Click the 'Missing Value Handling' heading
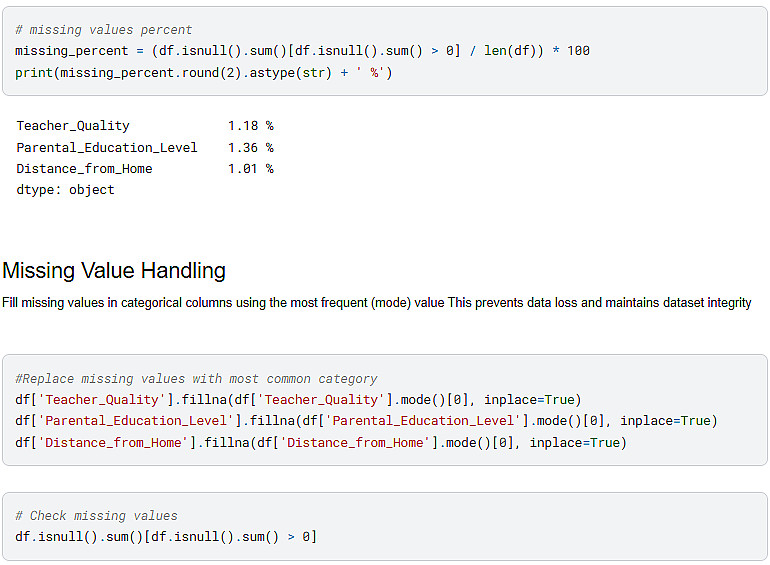Image resolution: width=770 pixels, height=565 pixels. pos(114,271)
